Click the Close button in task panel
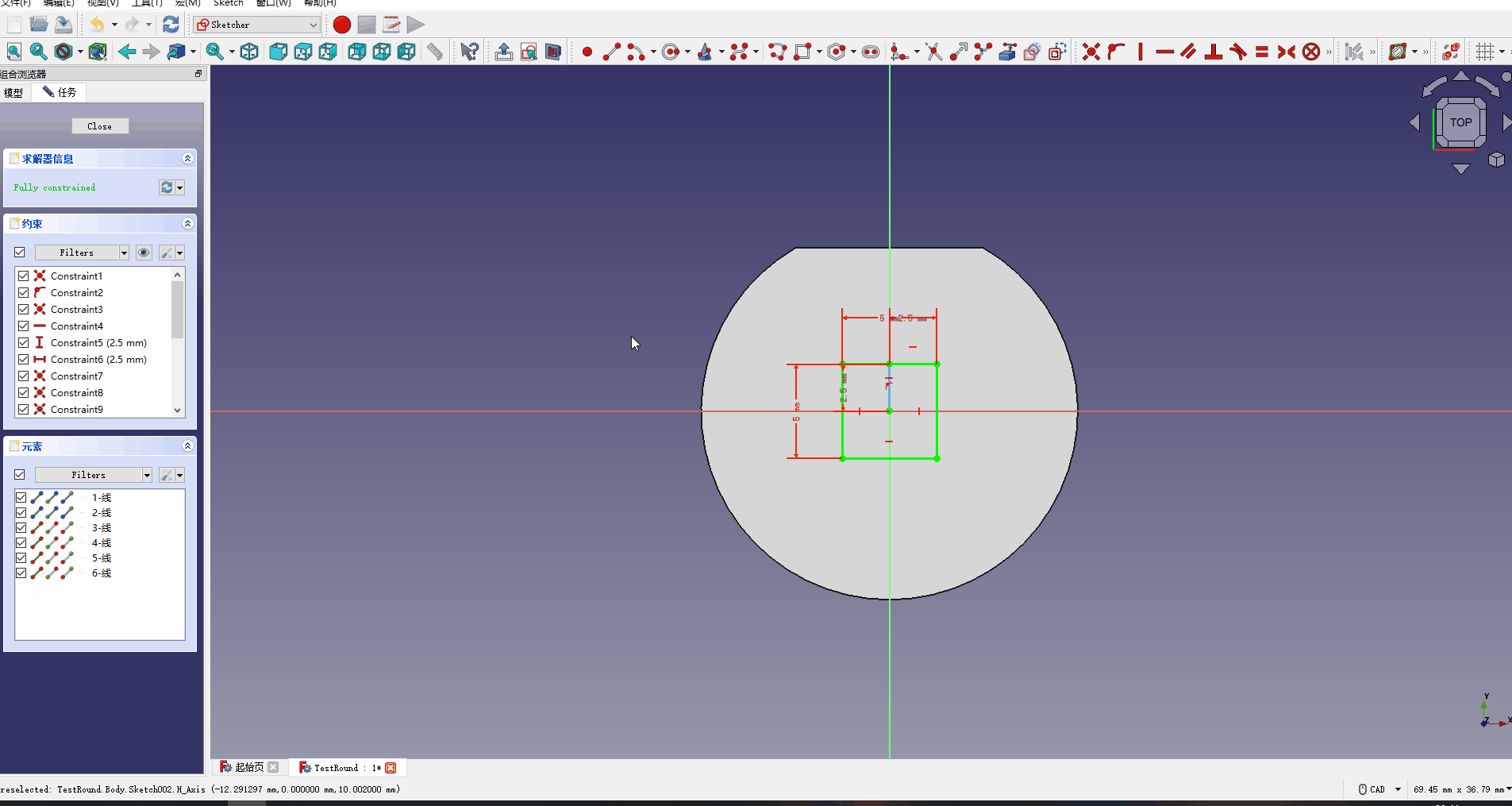The width and height of the screenshot is (1512, 806). [100, 126]
